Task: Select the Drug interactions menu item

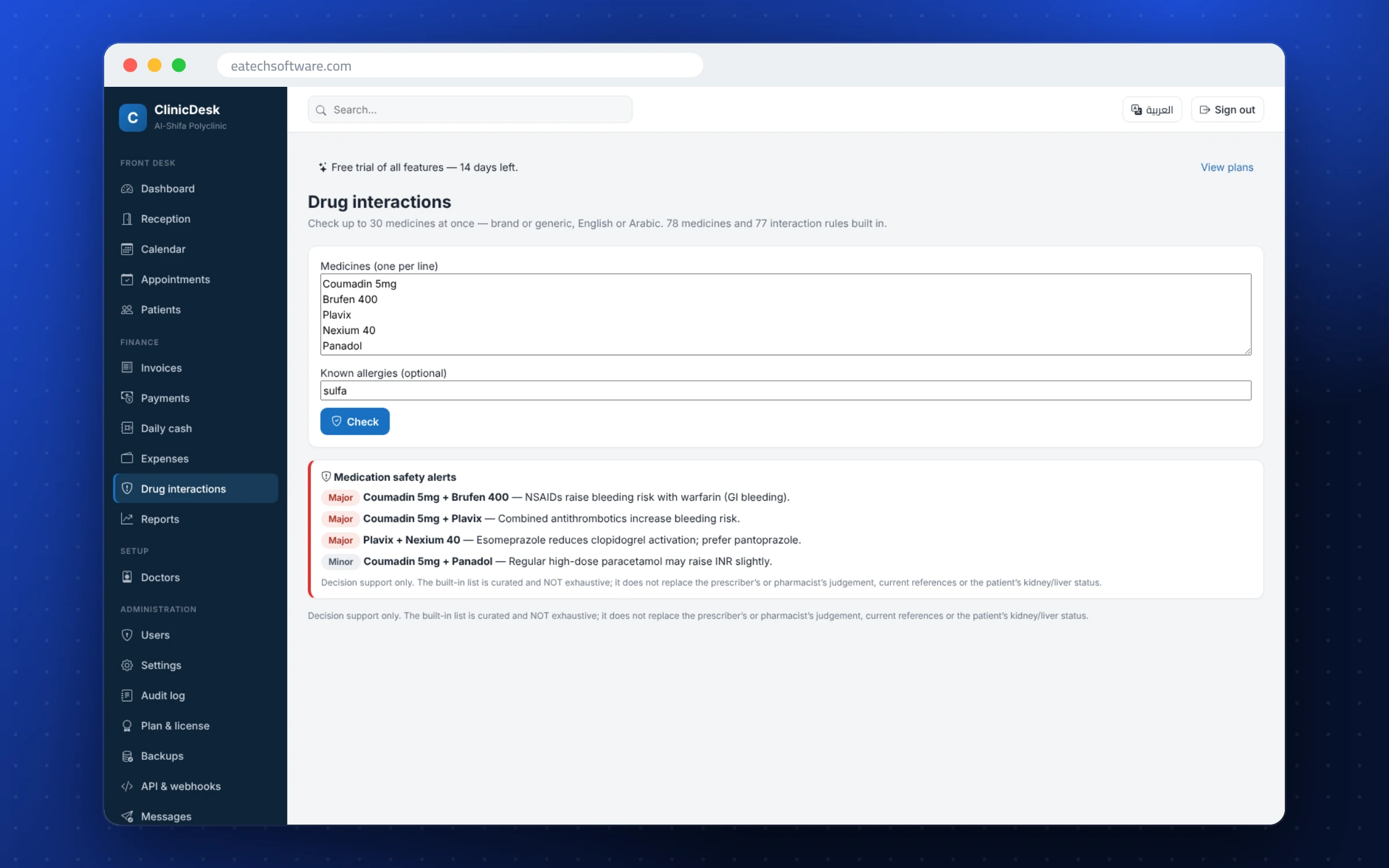Action: click(196, 488)
